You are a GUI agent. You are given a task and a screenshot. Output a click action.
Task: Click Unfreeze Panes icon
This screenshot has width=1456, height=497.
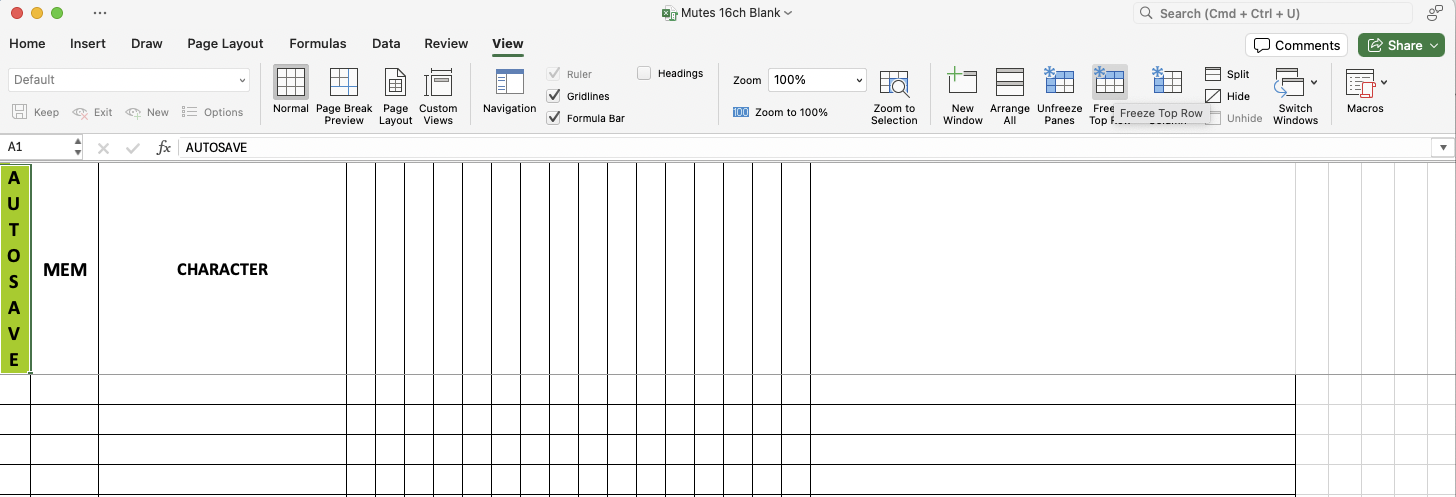pyautogui.click(x=1059, y=82)
